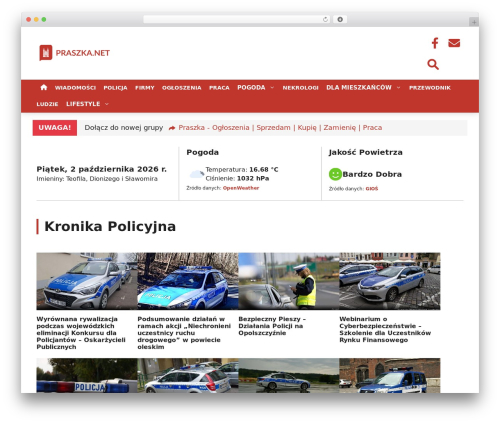Open article Podsumowanie działań Niechronieni uczestnicy ruchu
Viewport: 500px width, 423px height.
point(184,333)
